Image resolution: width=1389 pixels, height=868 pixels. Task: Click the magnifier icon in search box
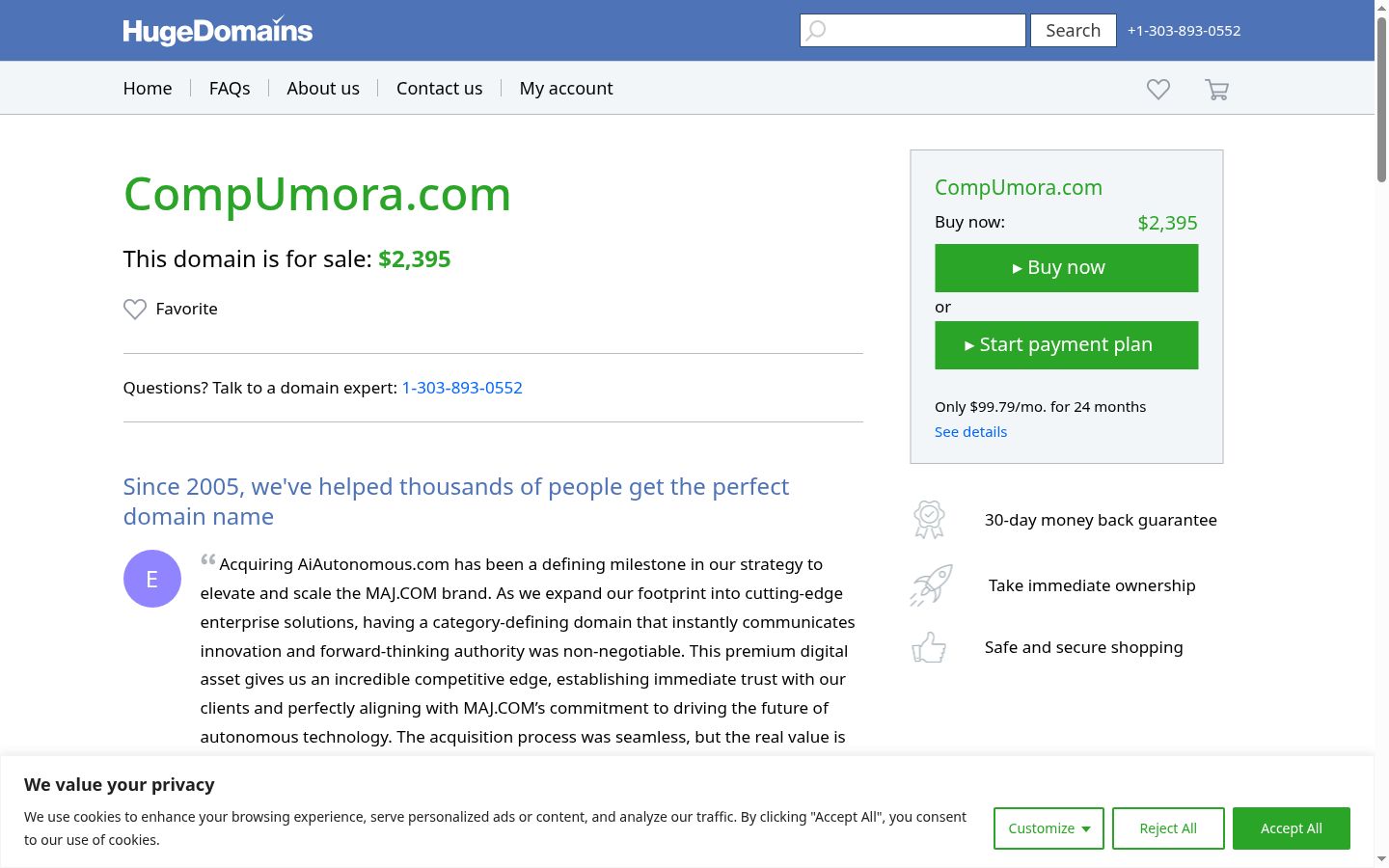(816, 31)
